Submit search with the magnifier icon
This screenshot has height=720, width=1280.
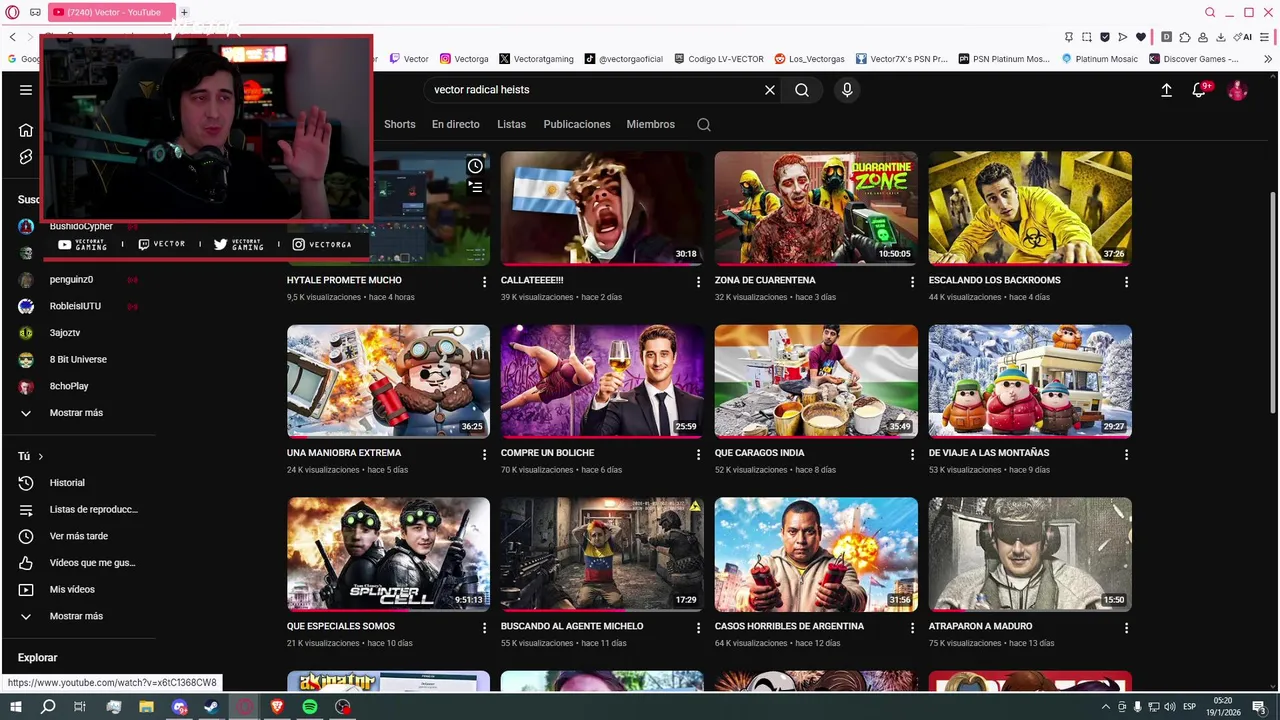(x=802, y=90)
